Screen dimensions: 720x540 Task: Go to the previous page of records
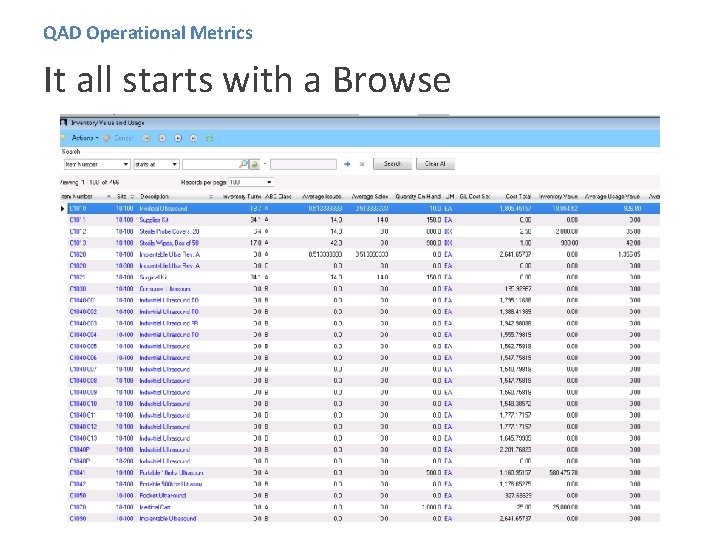pos(162,138)
